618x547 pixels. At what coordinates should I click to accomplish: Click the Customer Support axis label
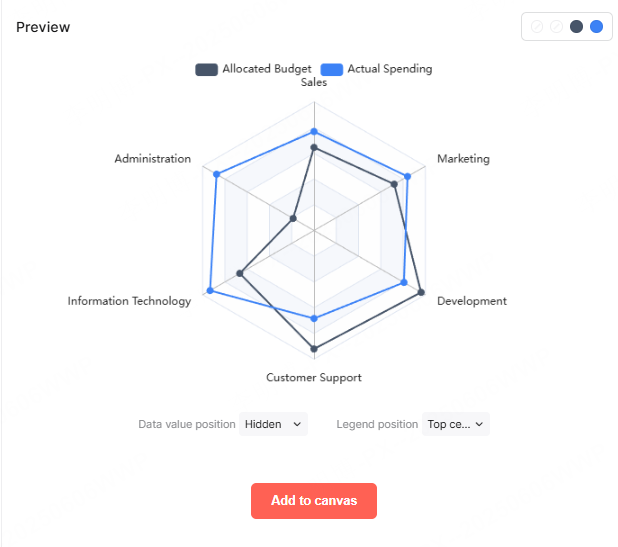click(x=314, y=378)
